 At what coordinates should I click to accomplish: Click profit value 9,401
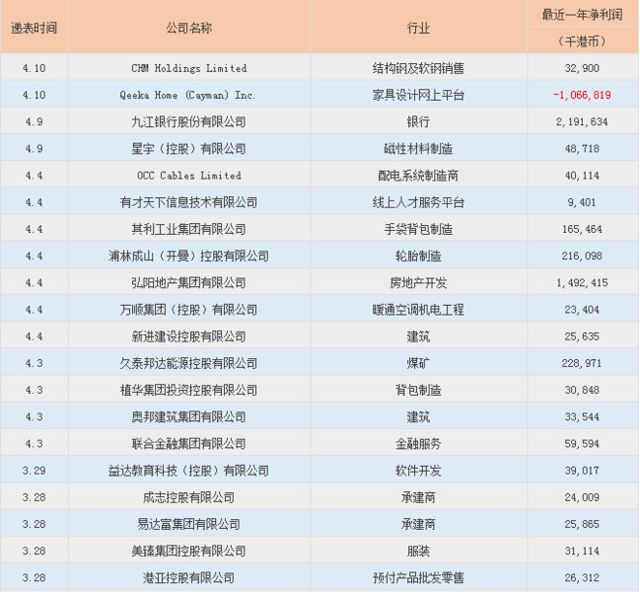tap(582, 202)
